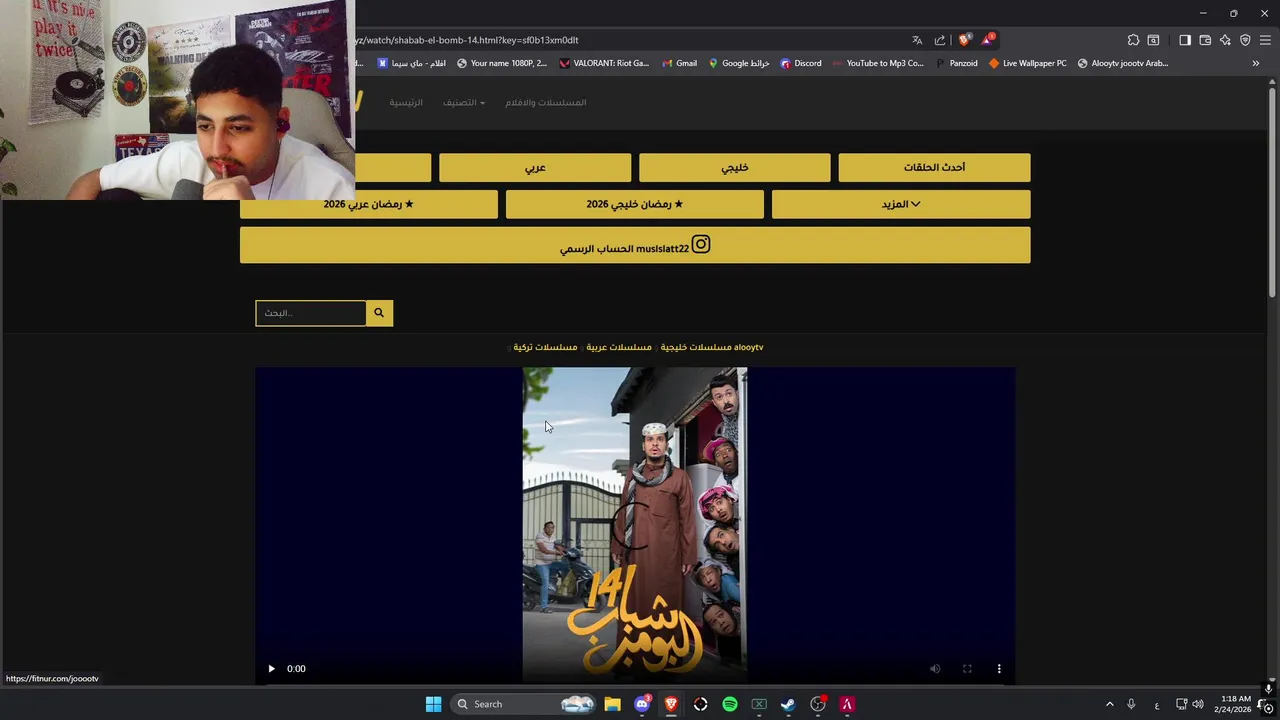The height and width of the screenshot is (720, 1280).
Task: Click the Instagram icon in the yellow banner
Action: [x=701, y=244]
